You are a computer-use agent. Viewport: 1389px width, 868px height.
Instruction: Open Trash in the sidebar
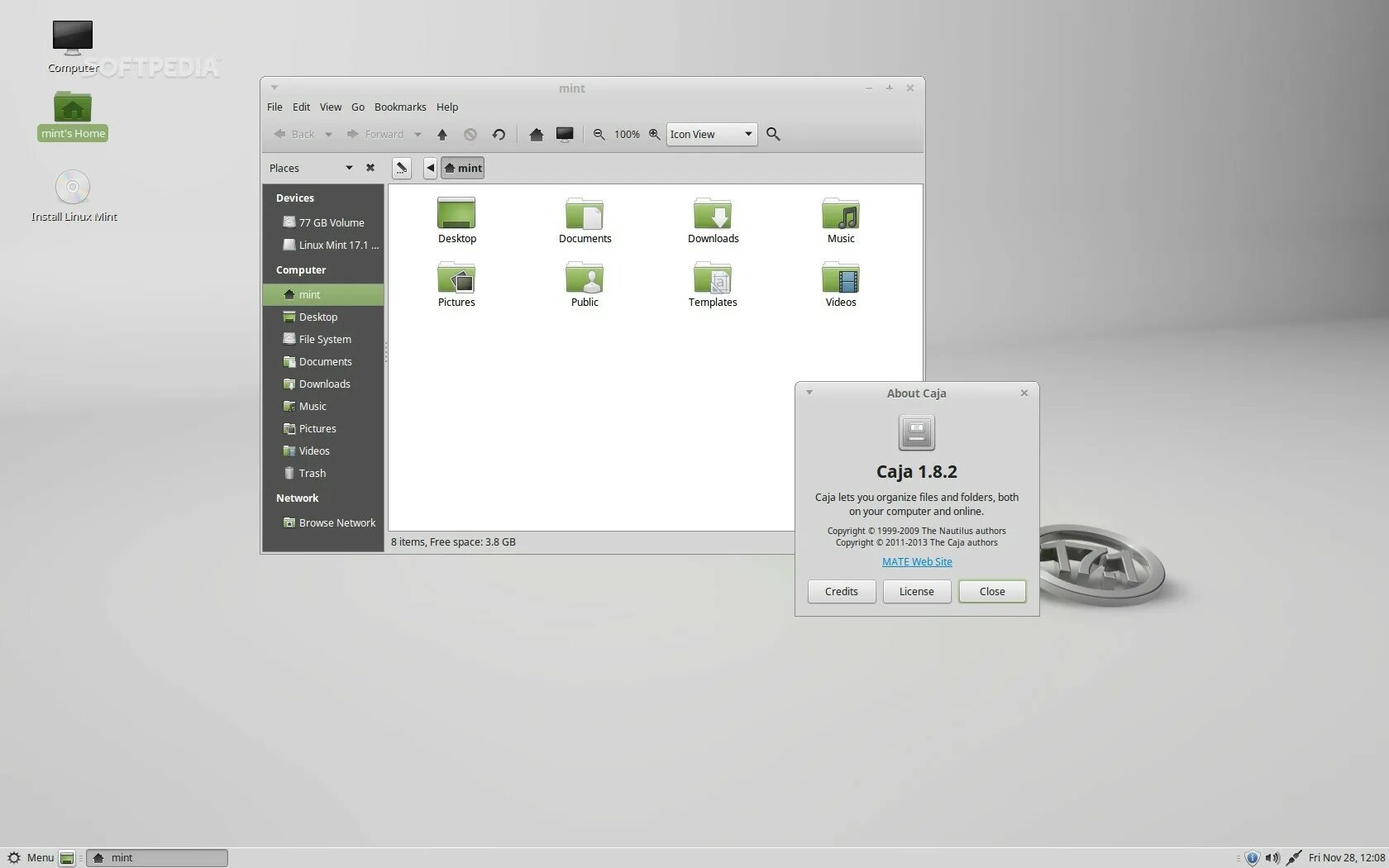point(323,473)
